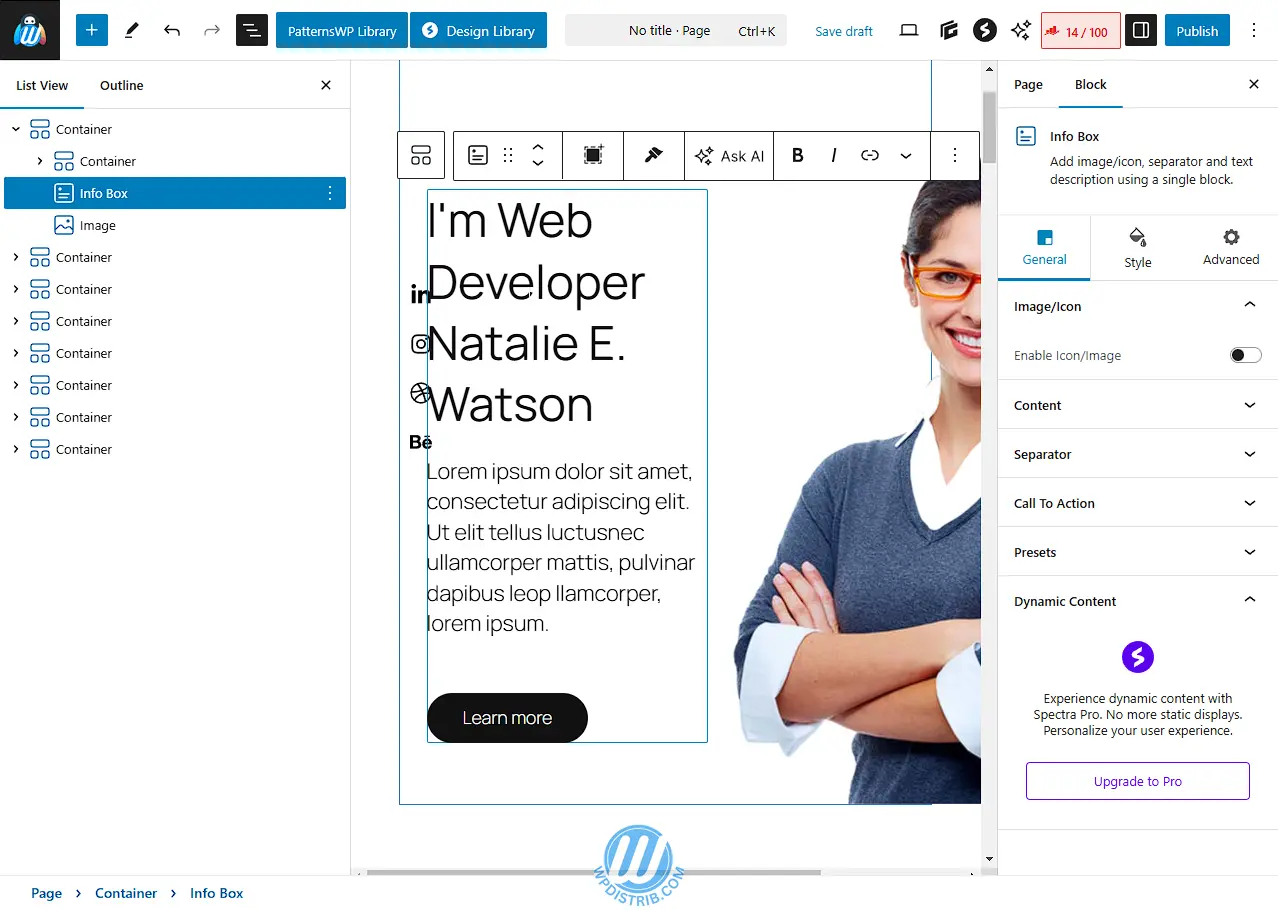1278x910 pixels.
Task: Click the LinkedIn social icon on canvas
Action: click(421, 294)
